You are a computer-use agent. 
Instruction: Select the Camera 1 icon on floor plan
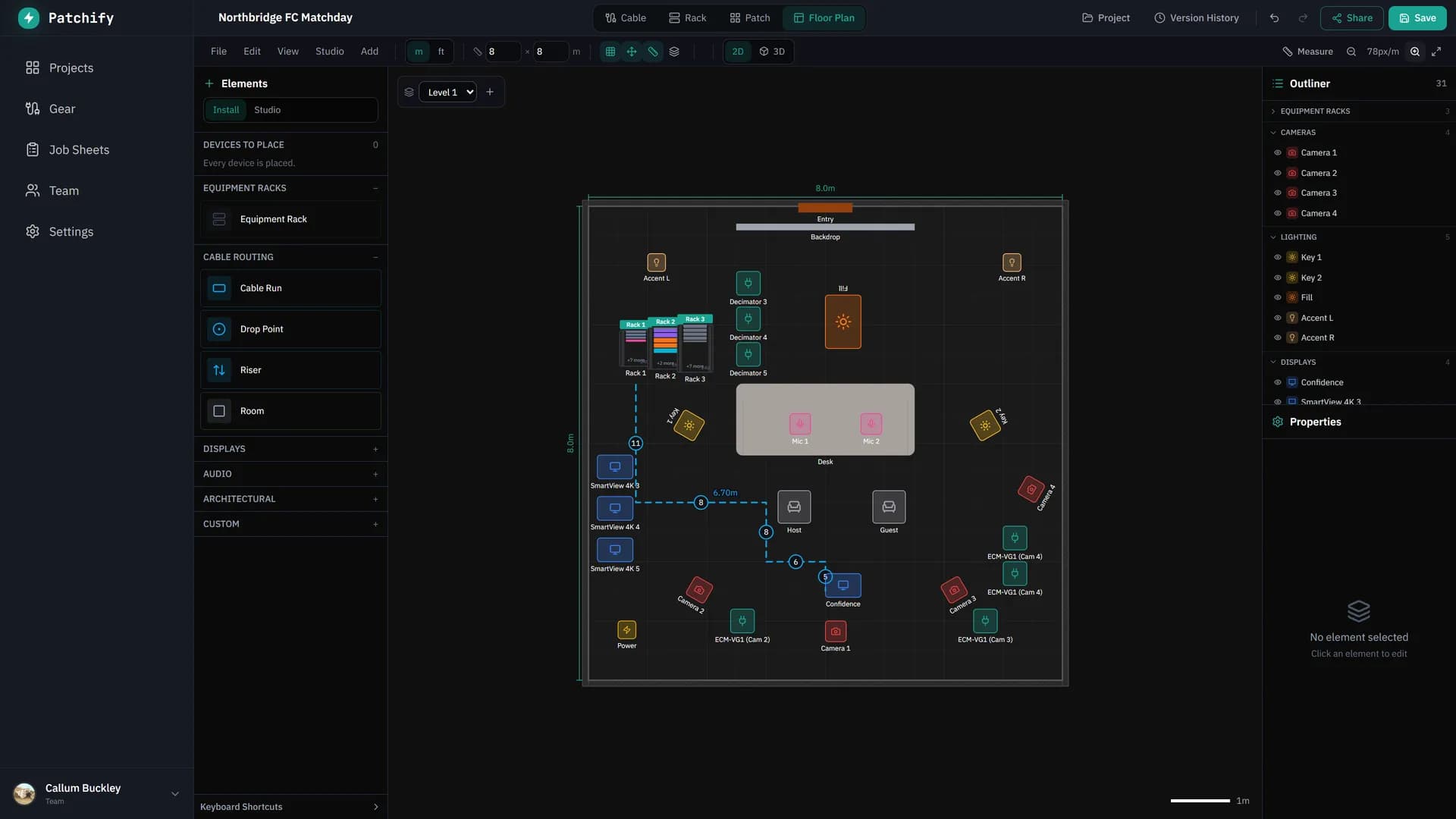coord(835,631)
